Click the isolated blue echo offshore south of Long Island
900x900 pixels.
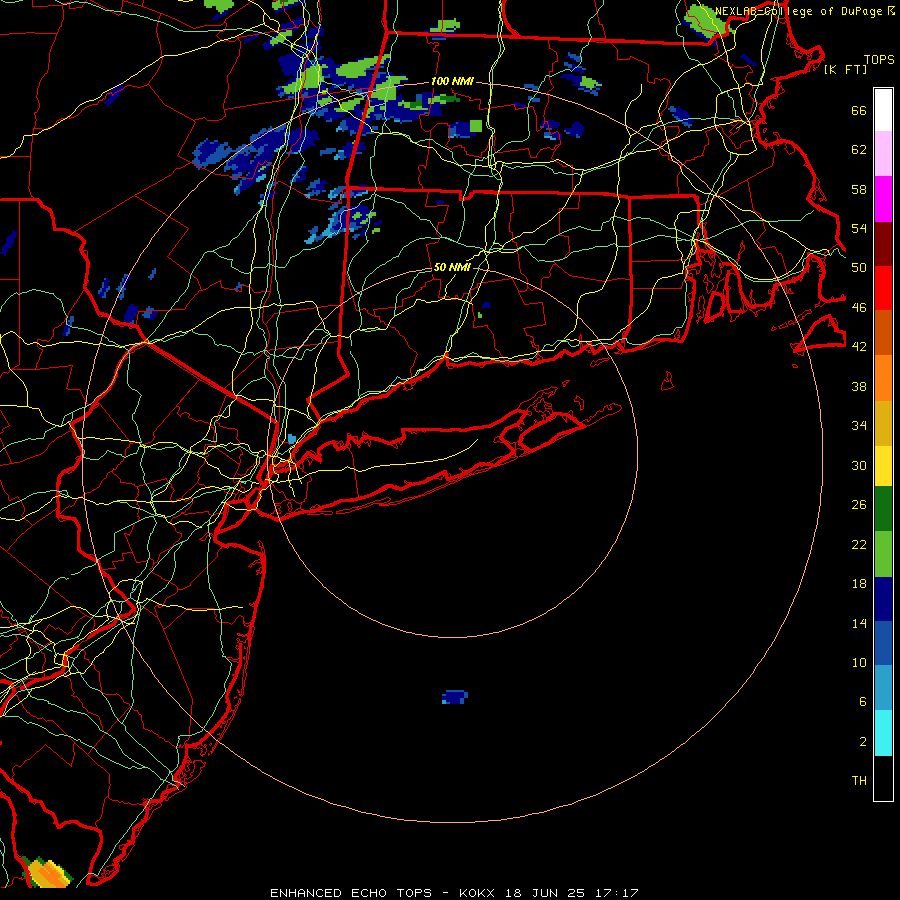coord(455,697)
